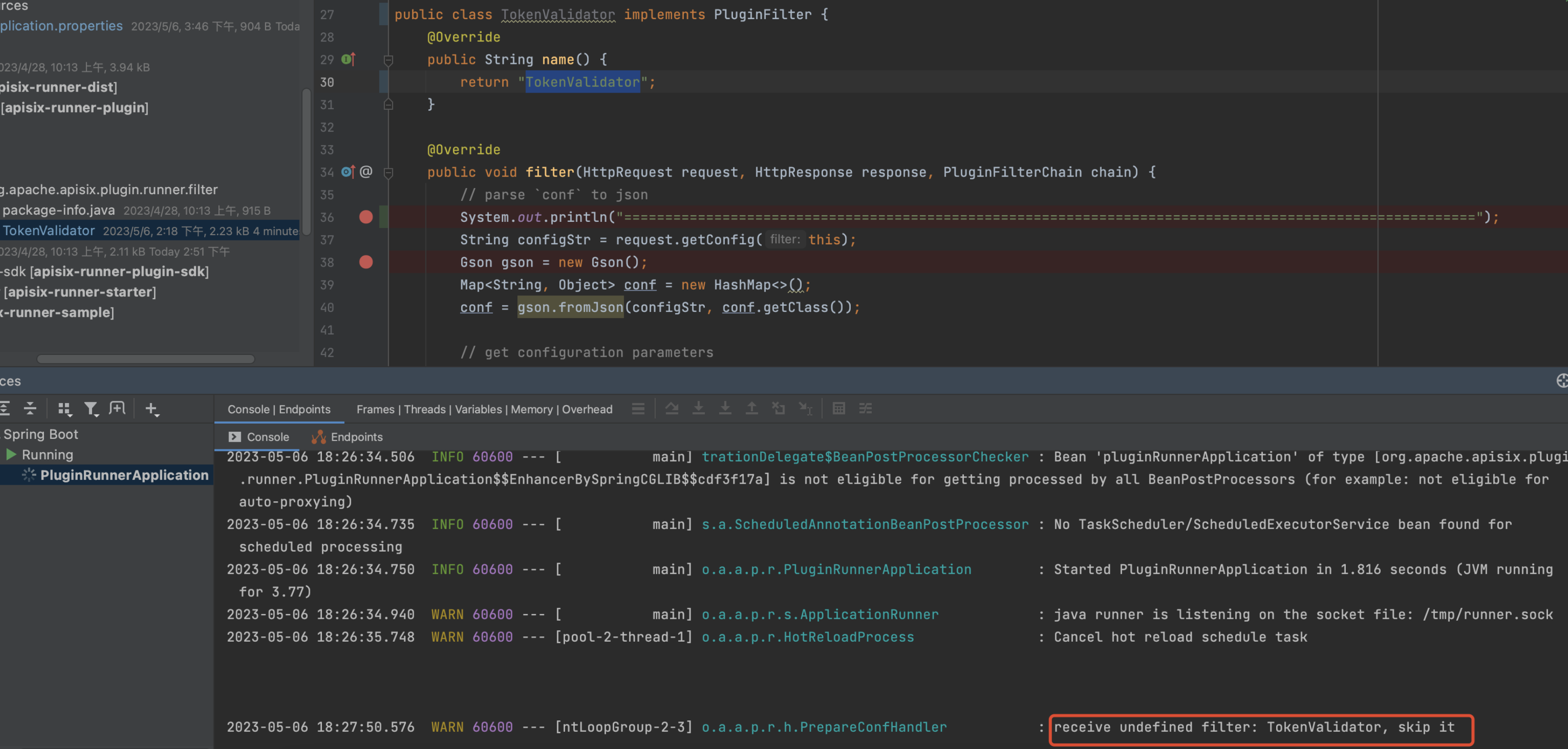
Task: Collapse all nodes using Services toolbar icon
Action: pyautogui.click(x=30, y=408)
